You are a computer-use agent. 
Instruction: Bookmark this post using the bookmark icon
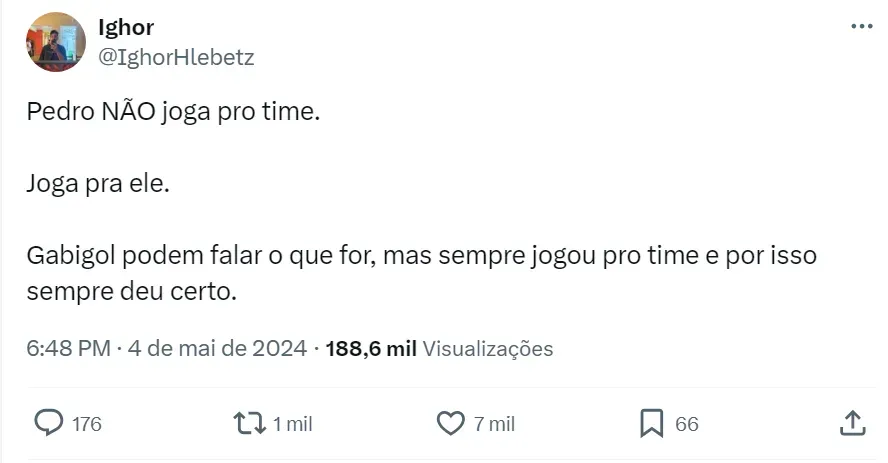pyautogui.click(x=651, y=423)
